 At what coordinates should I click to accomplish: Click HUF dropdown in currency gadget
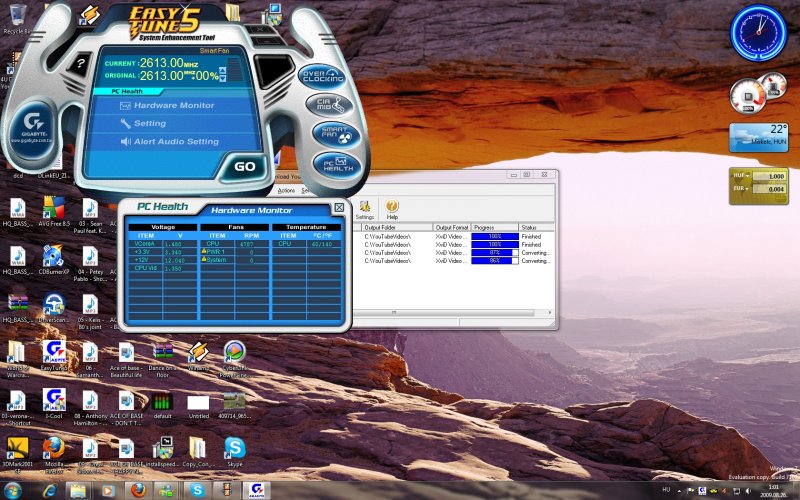click(741, 176)
